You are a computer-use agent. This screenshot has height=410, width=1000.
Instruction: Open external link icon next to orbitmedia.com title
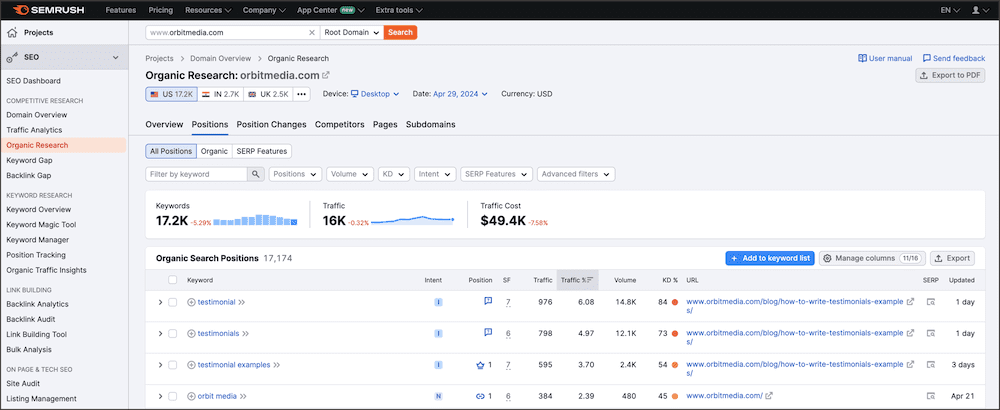(326, 75)
